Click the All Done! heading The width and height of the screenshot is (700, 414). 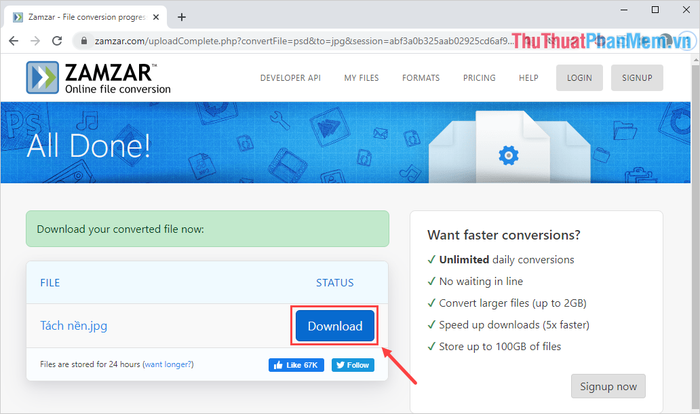tap(88, 146)
